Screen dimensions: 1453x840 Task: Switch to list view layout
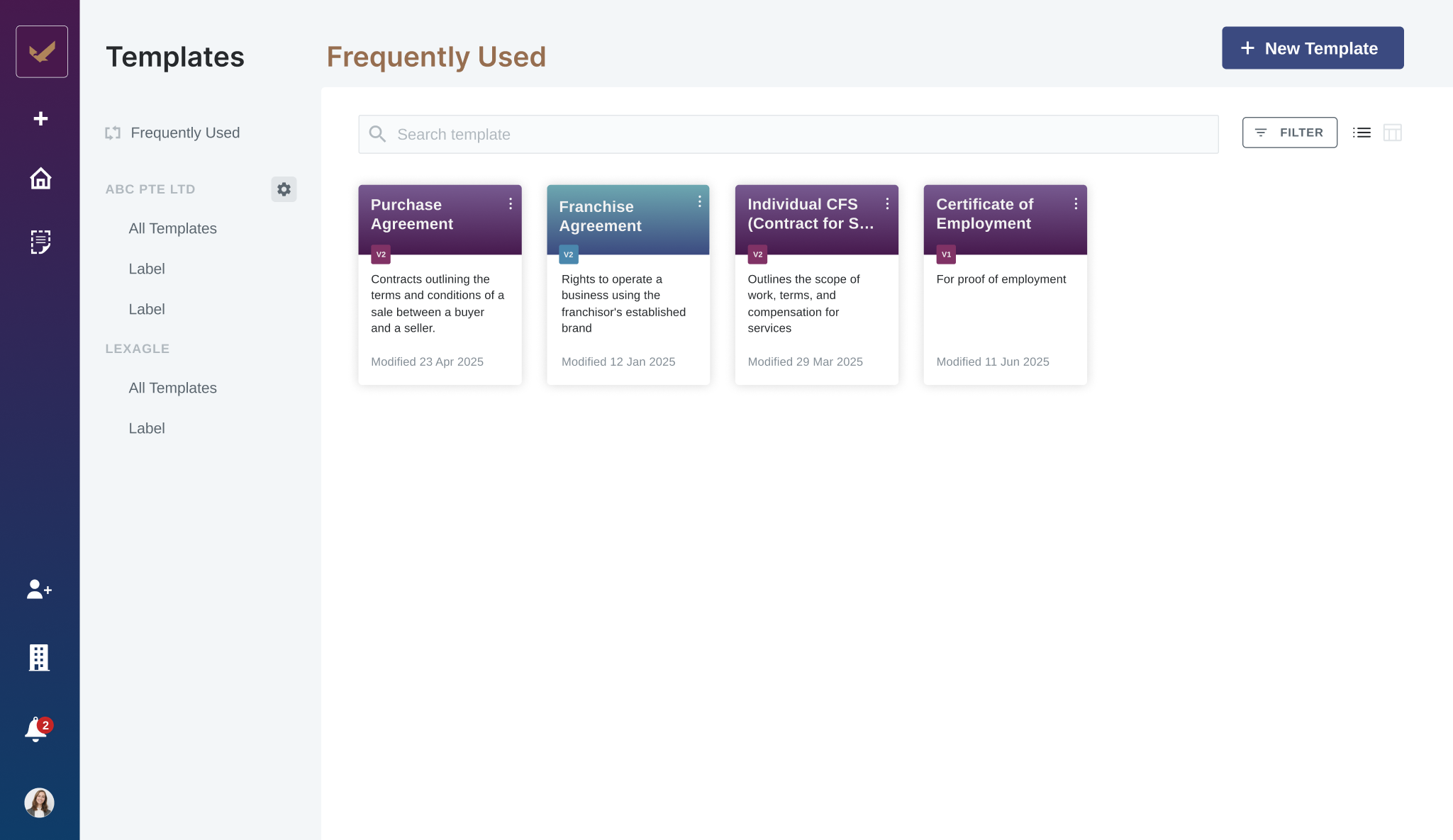point(1361,133)
